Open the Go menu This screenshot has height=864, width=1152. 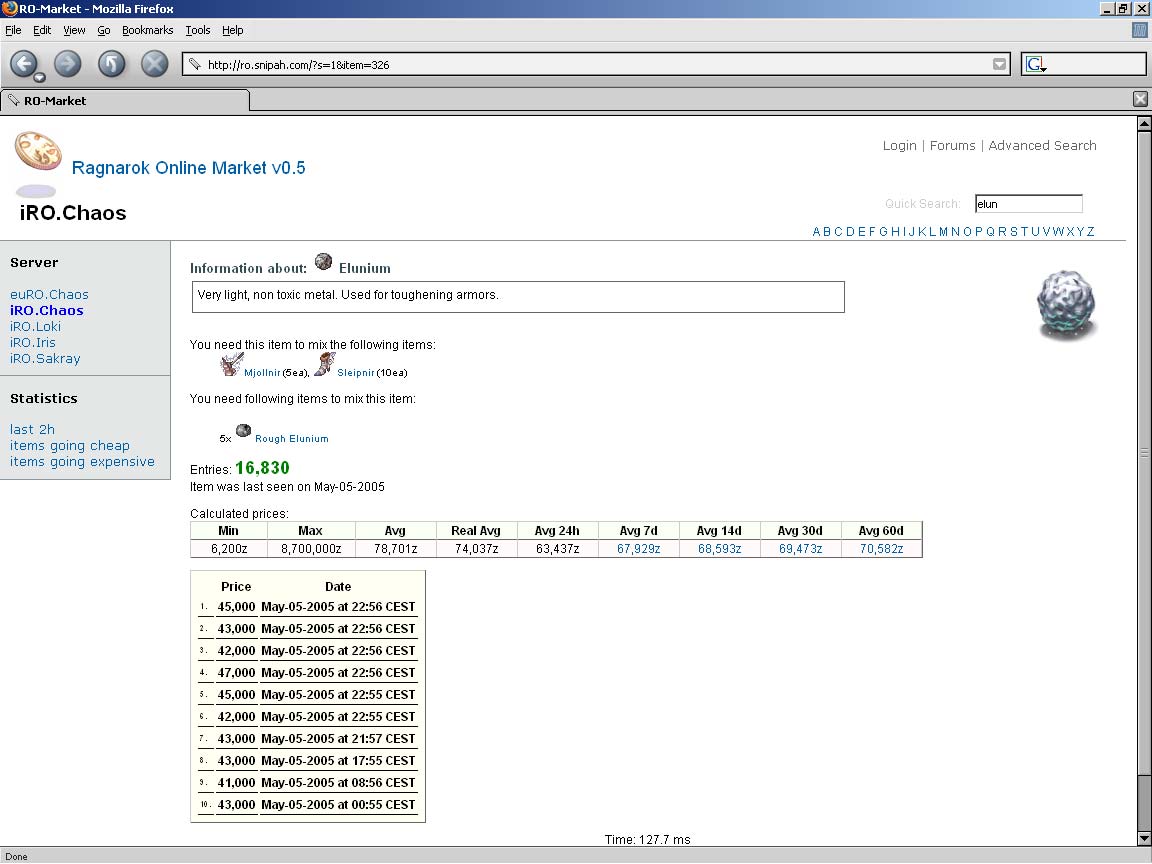(x=104, y=30)
